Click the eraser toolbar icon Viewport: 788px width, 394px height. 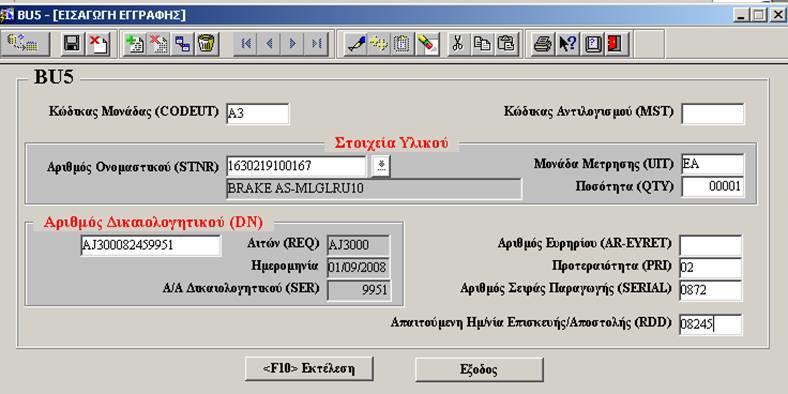(427, 44)
